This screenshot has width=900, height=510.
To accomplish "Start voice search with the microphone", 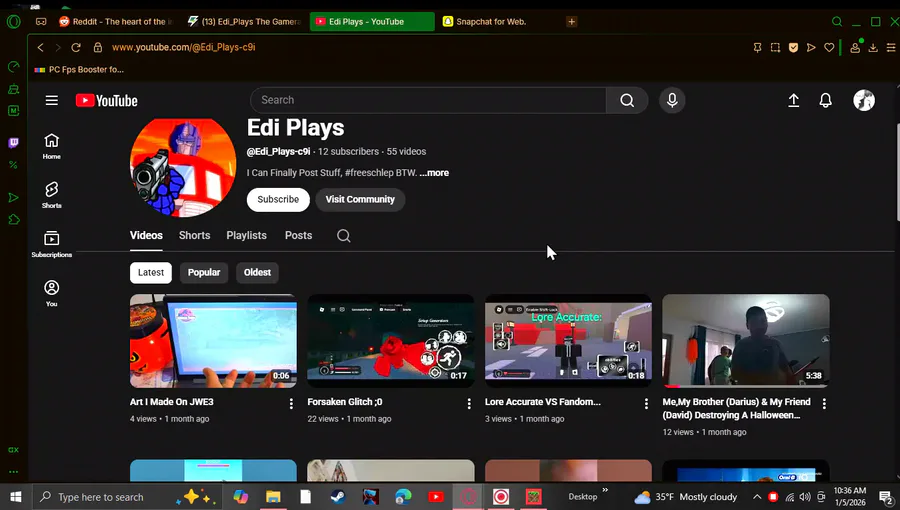I will 672,100.
